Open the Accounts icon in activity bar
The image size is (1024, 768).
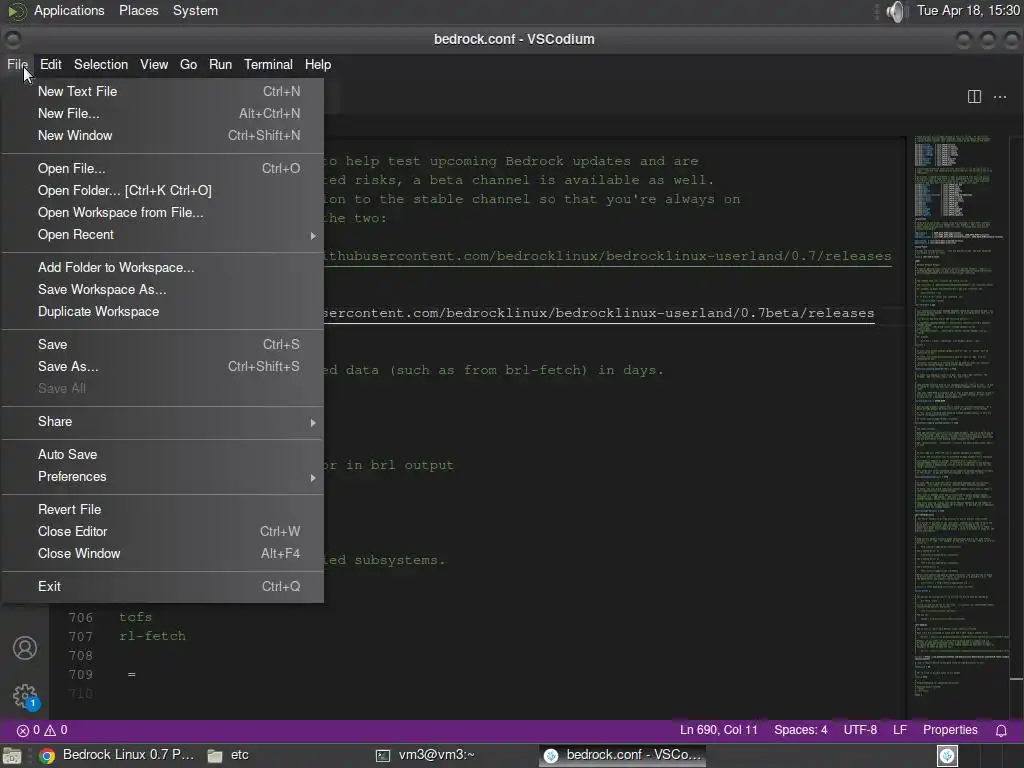pyautogui.click(x=25, y=648)
